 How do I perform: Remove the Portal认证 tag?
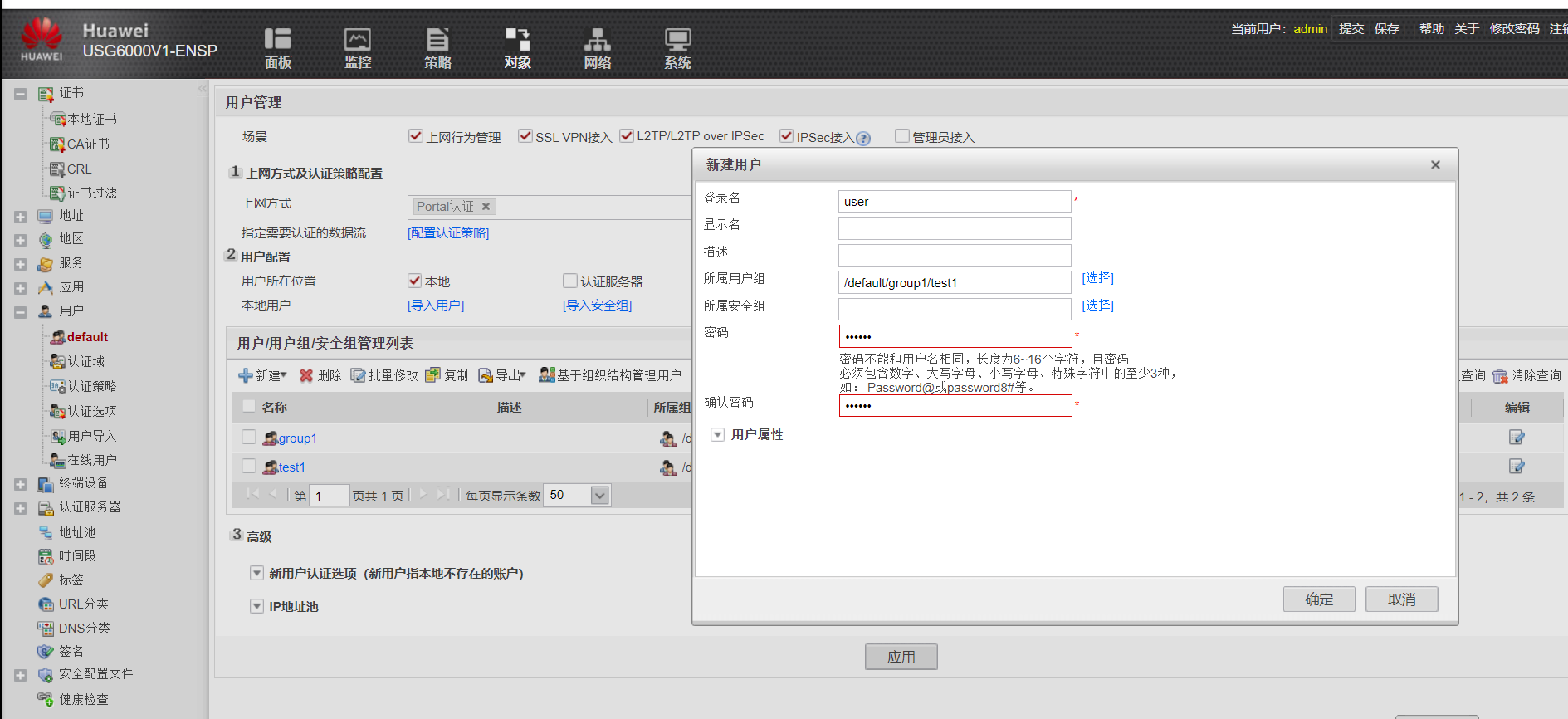coord(486,207)
